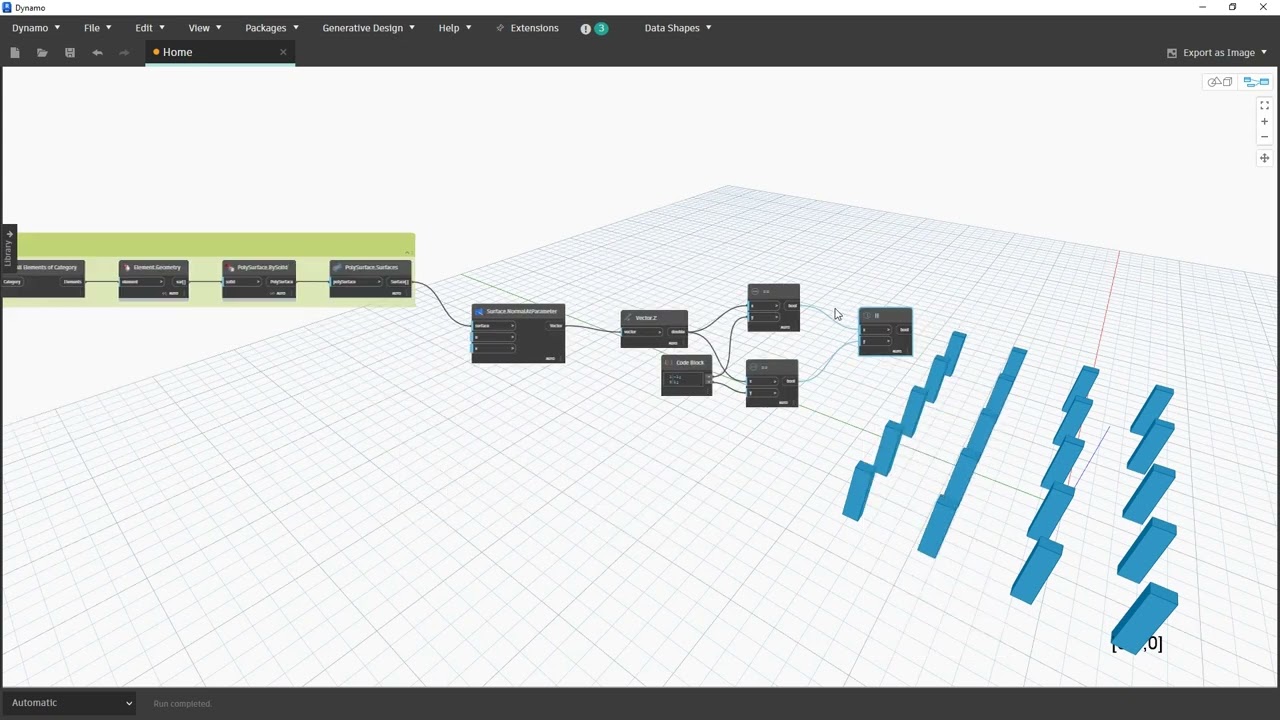Open the Extensions menu
This screenshot has height=720, width=1280.
[527, 28]
